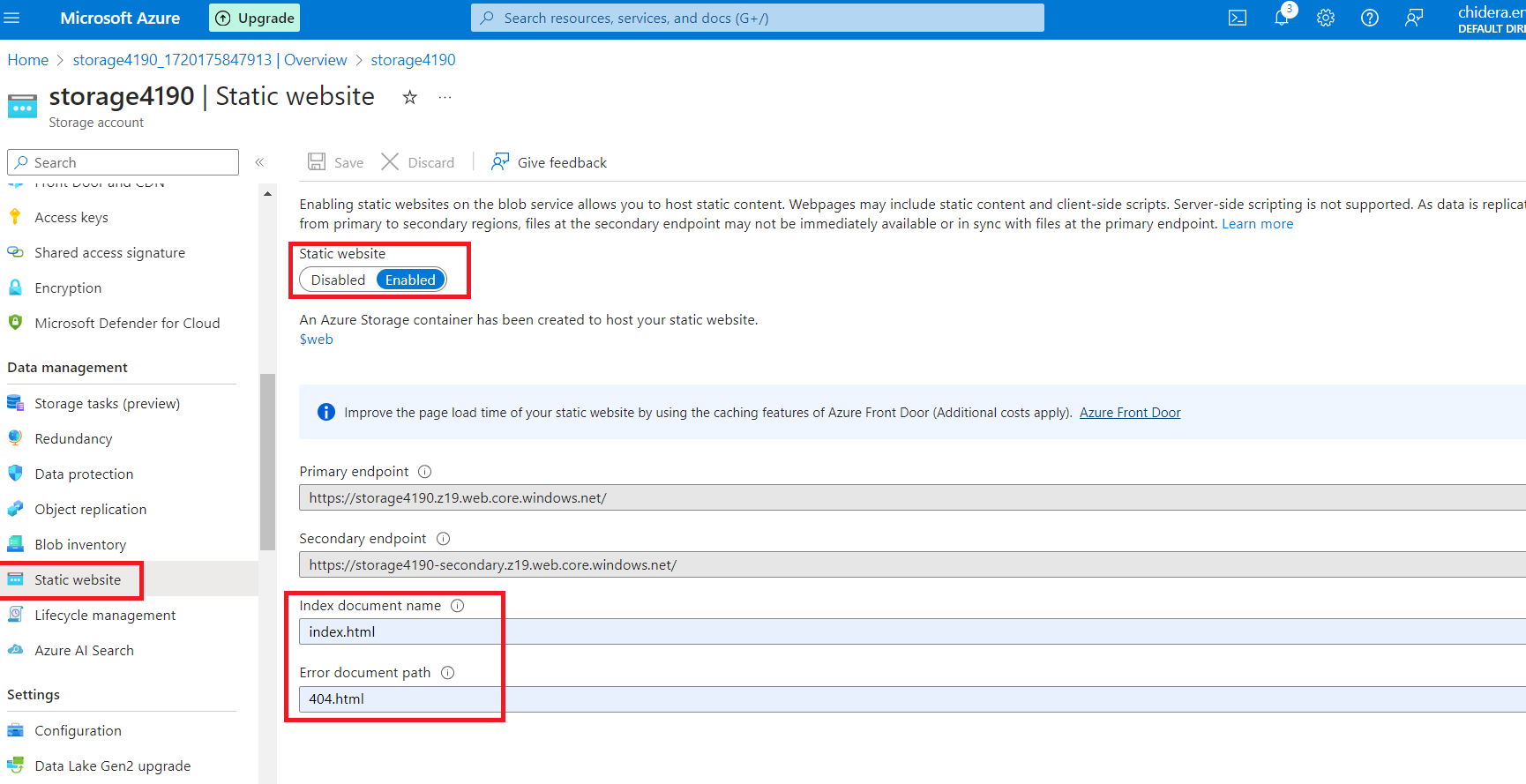The width and height of the screenshot is (1526, 784).
Task: Click the storage account resource icon
Action: pyautogui.click(x=22, y=106)
